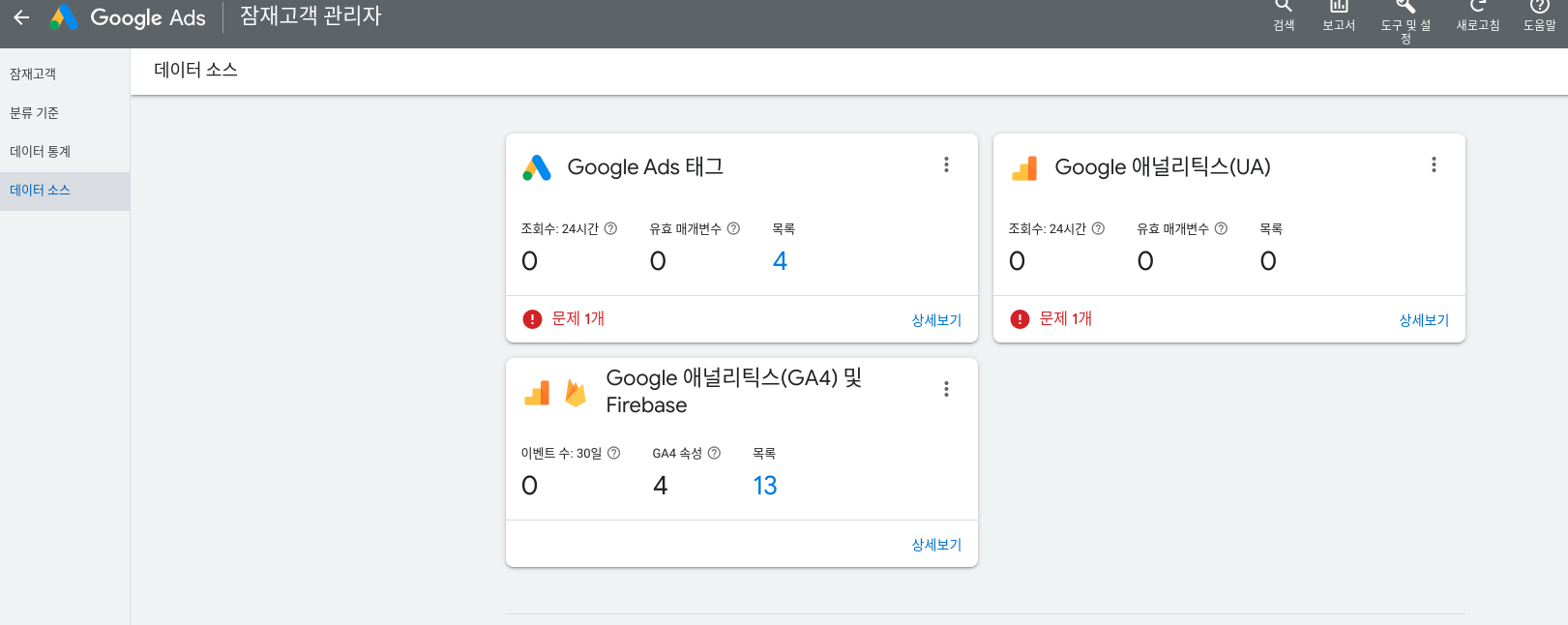Screen dimensions: 1568x625
Task: Click the Google 애널리틱스(UA) card title
Action: click(x=1163, y=167)
